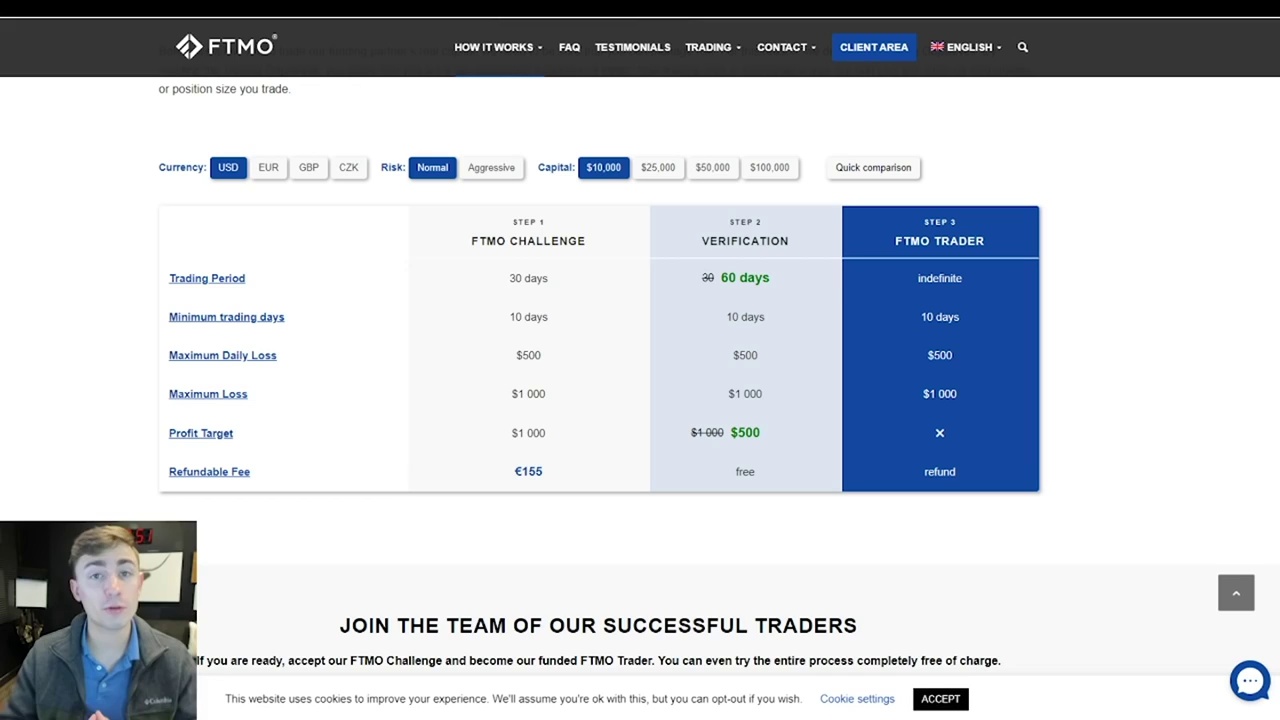This screenshot has height=720, width=1280.
Task: Expand the Contact menu
Action: (x=786, y=47)
